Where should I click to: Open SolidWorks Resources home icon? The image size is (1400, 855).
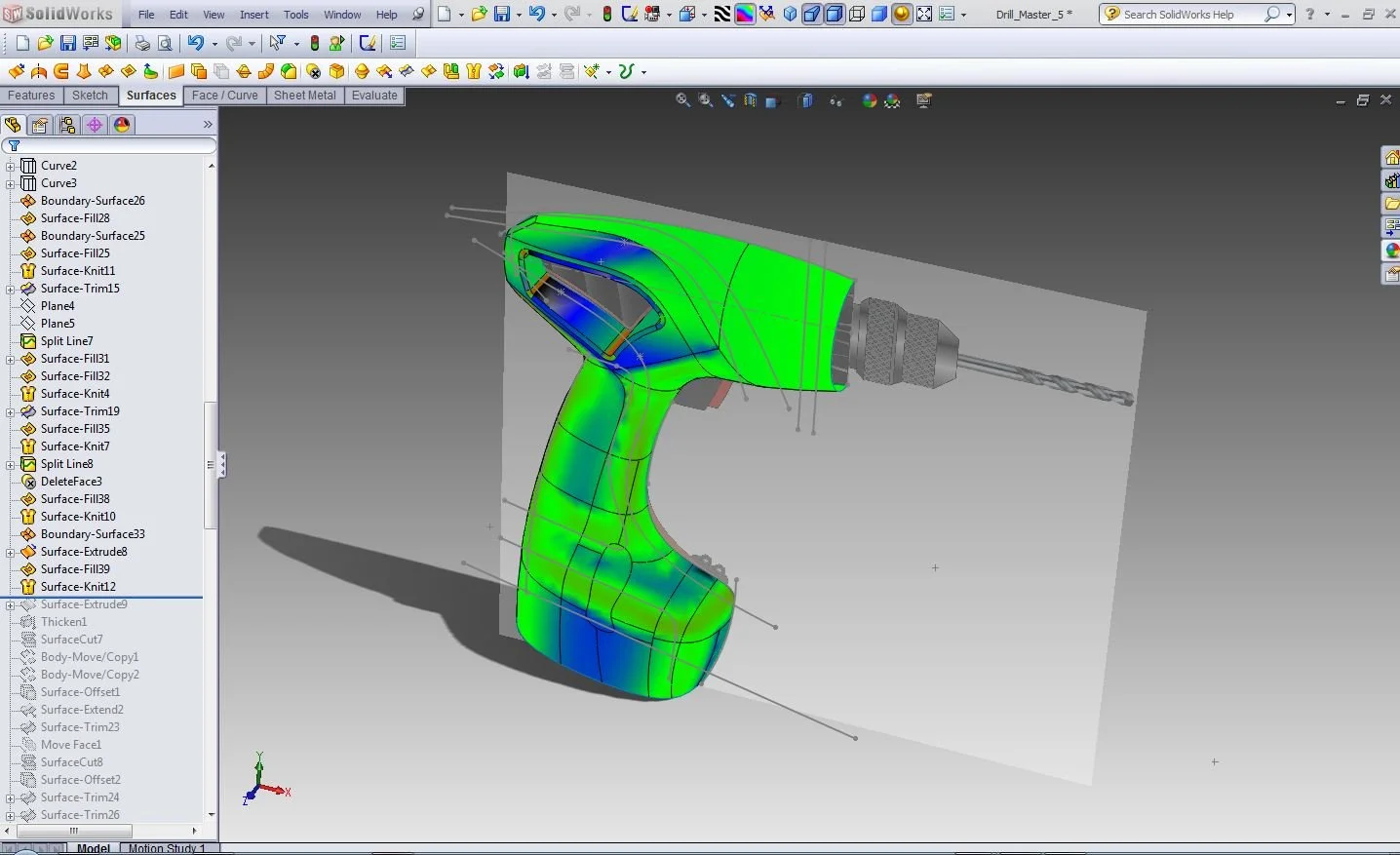tap(1391, 157)
